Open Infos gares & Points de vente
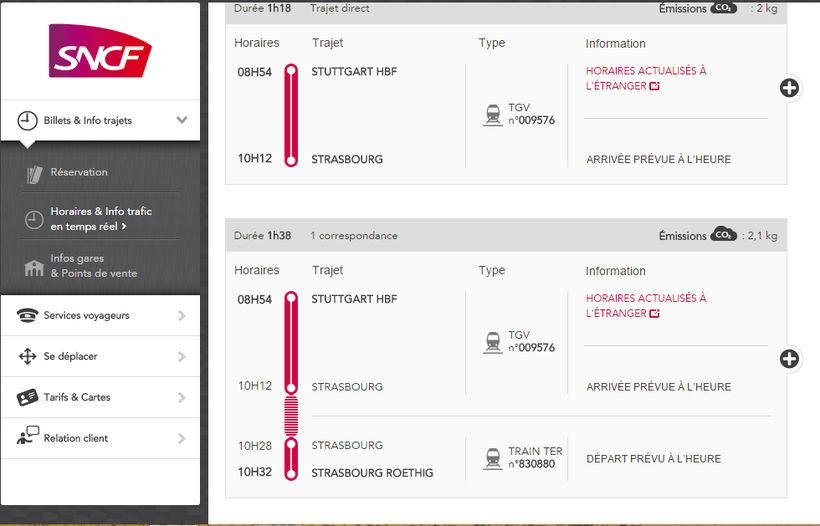Screen dimensions: 820x526 pos(93,266)
